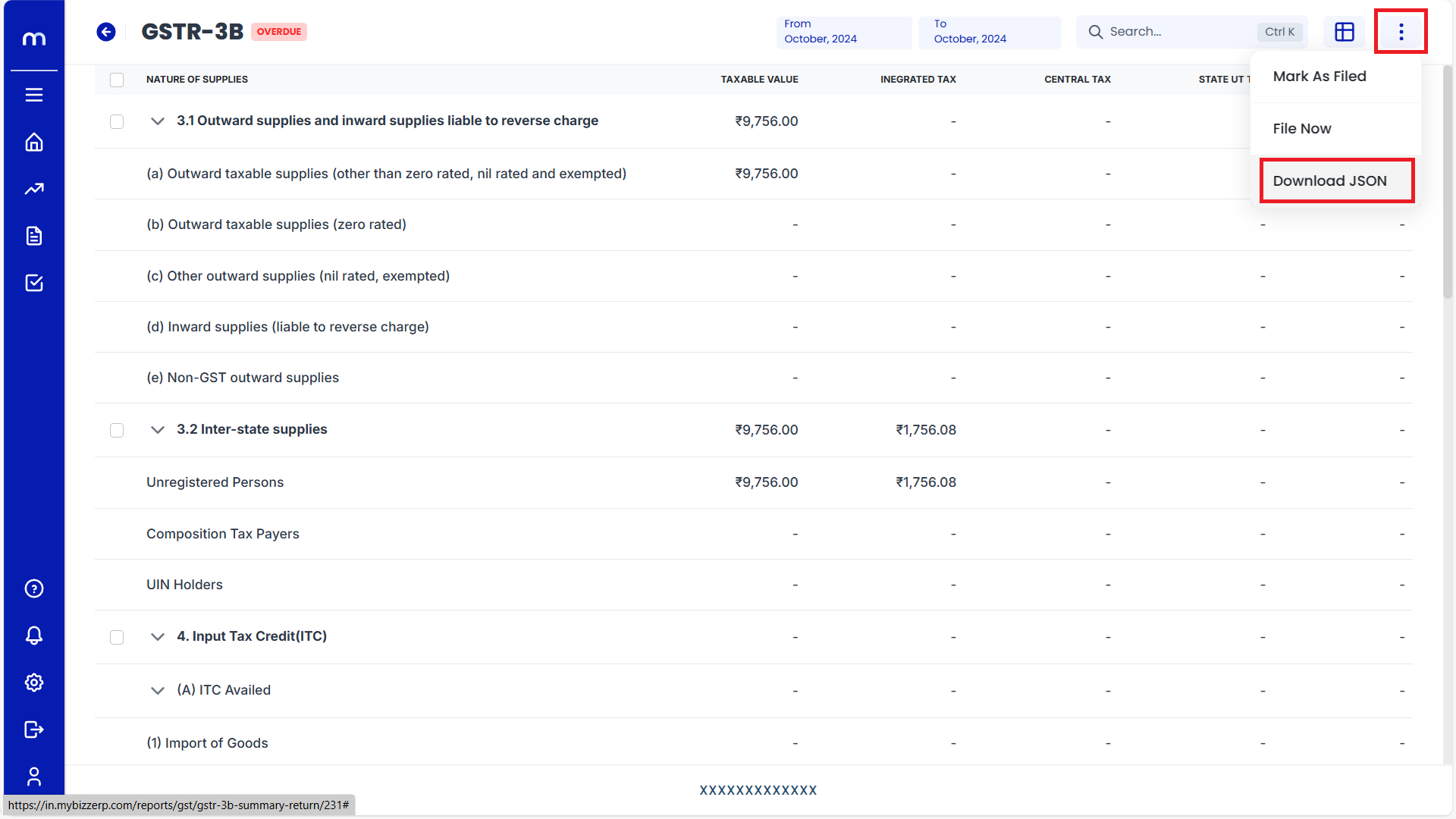
Task: Go to Home via sidebar icon
Action: [34, 142]
